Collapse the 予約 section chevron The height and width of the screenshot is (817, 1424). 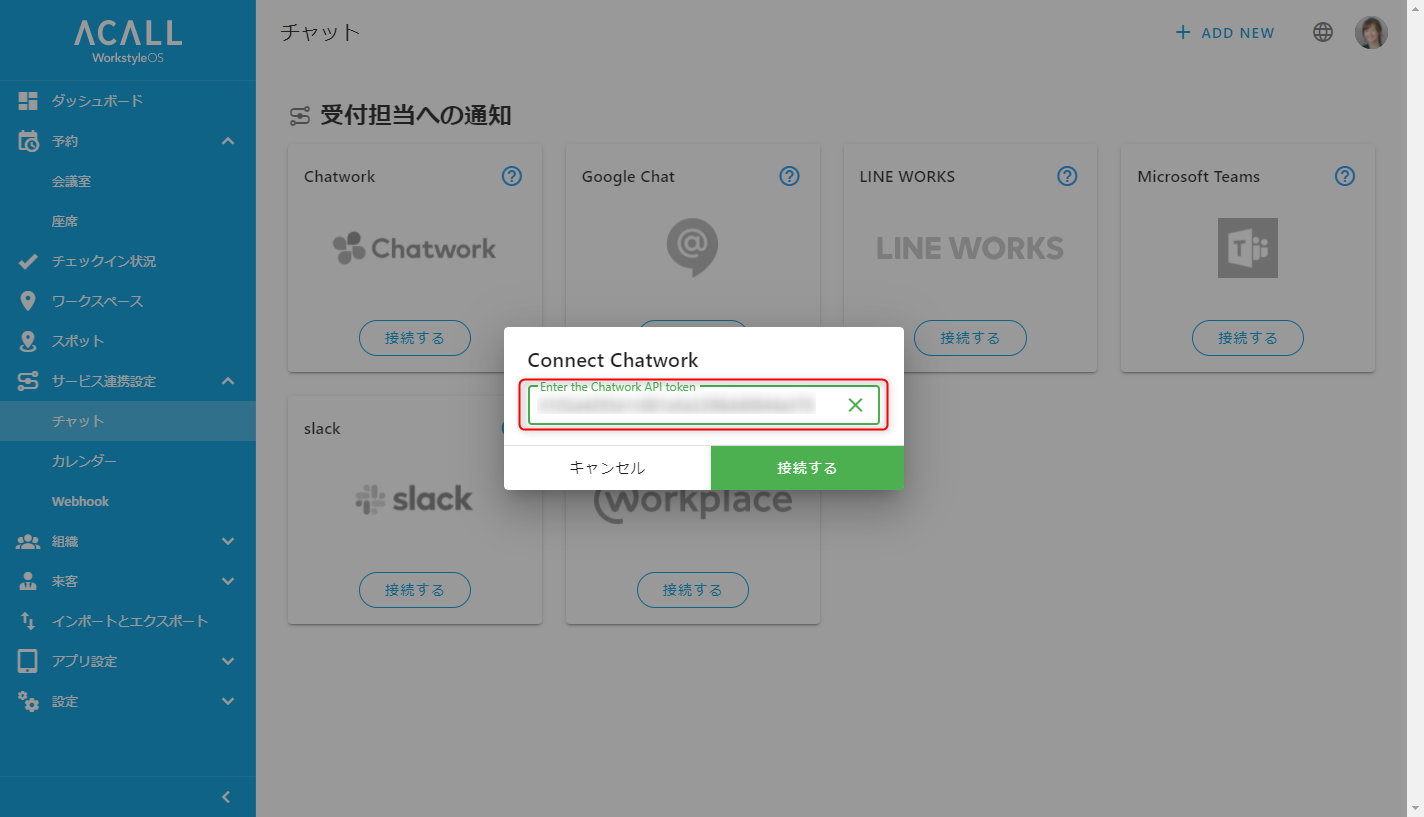228,141
